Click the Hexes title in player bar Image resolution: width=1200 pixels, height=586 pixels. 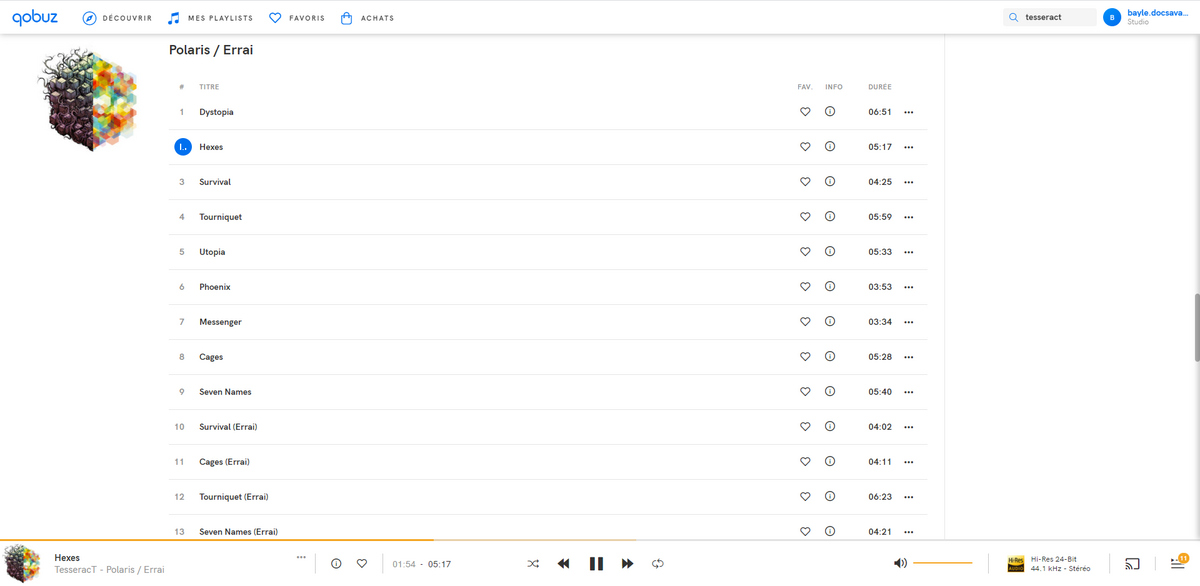(x=67, y=557)
